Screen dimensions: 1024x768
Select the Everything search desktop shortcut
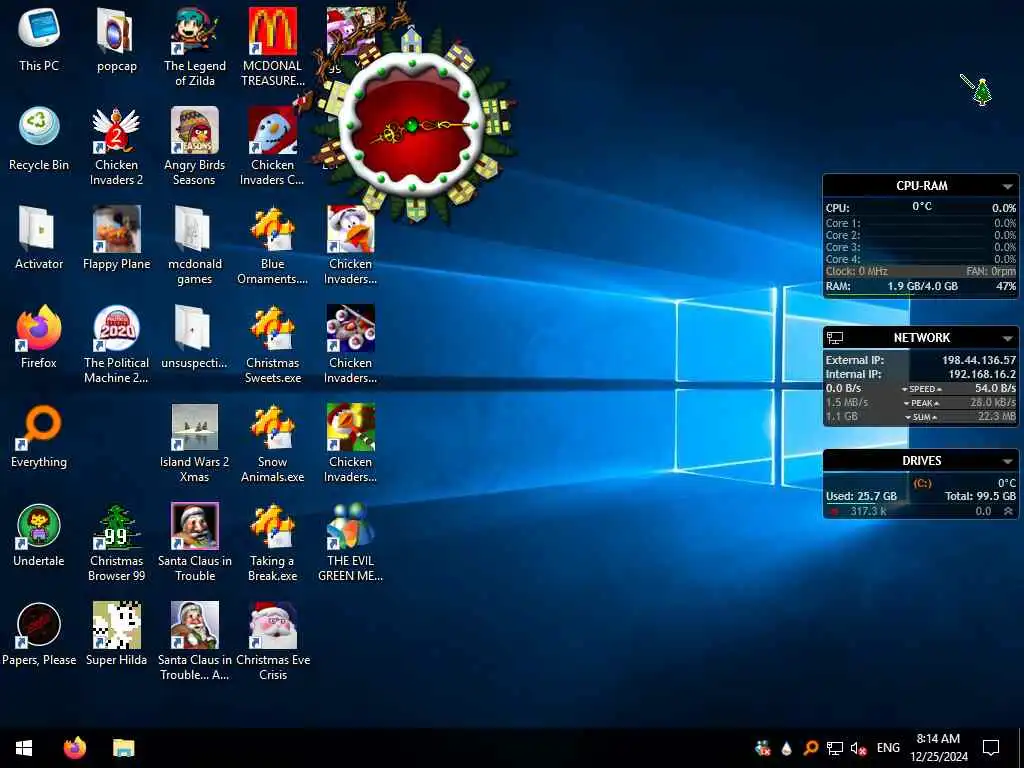tap(39, 436)
